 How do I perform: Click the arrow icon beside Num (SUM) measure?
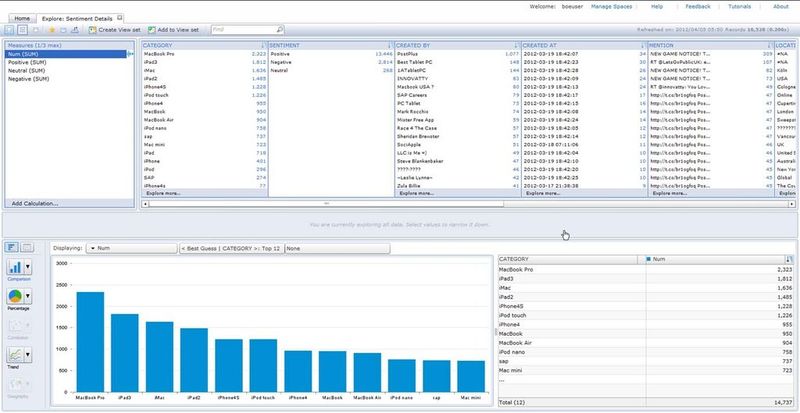(130, 54)
